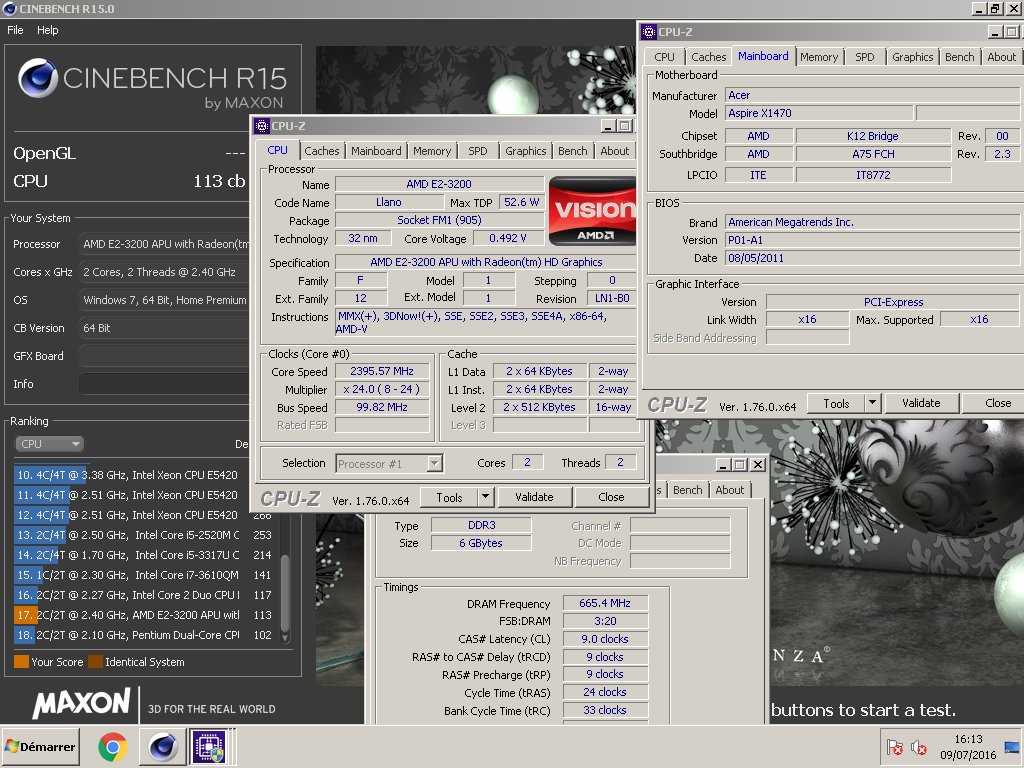Click Identical System legend swatch
The height and width of the screenshot is (768, 1024).
pyautogui.click(x=95, y=662)
